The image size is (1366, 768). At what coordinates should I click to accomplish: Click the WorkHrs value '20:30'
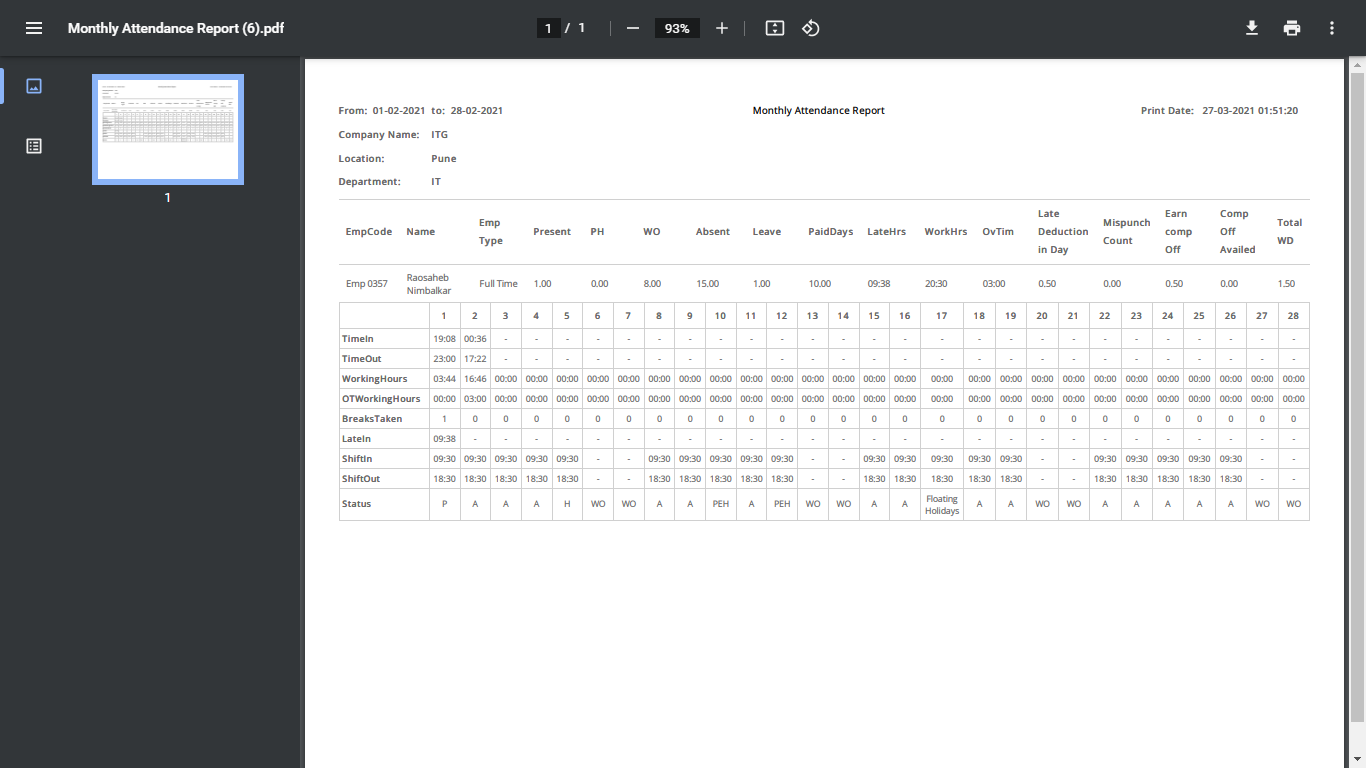(x=936, y=284)
